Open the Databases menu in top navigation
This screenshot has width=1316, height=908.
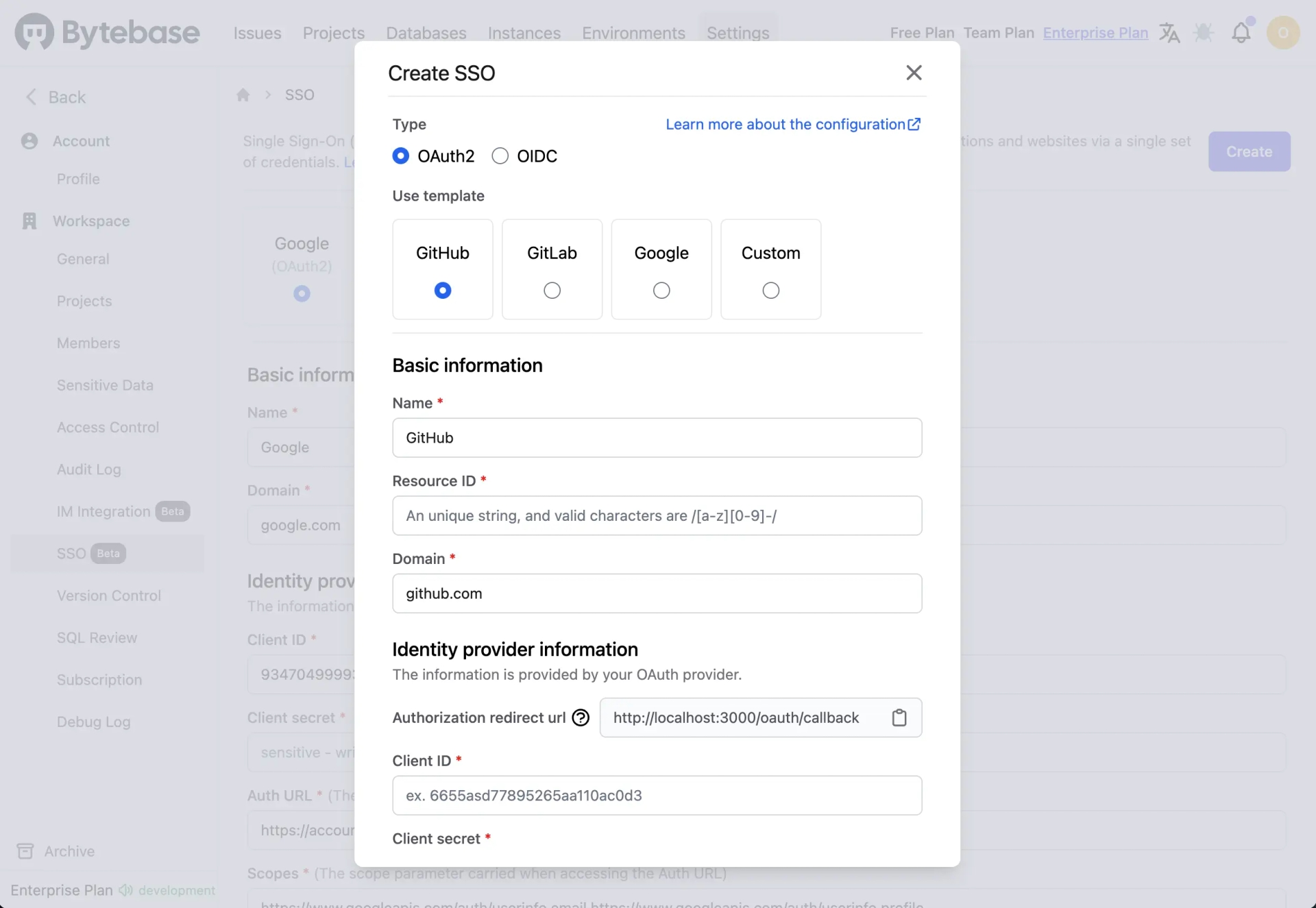(x=426, y=32)
